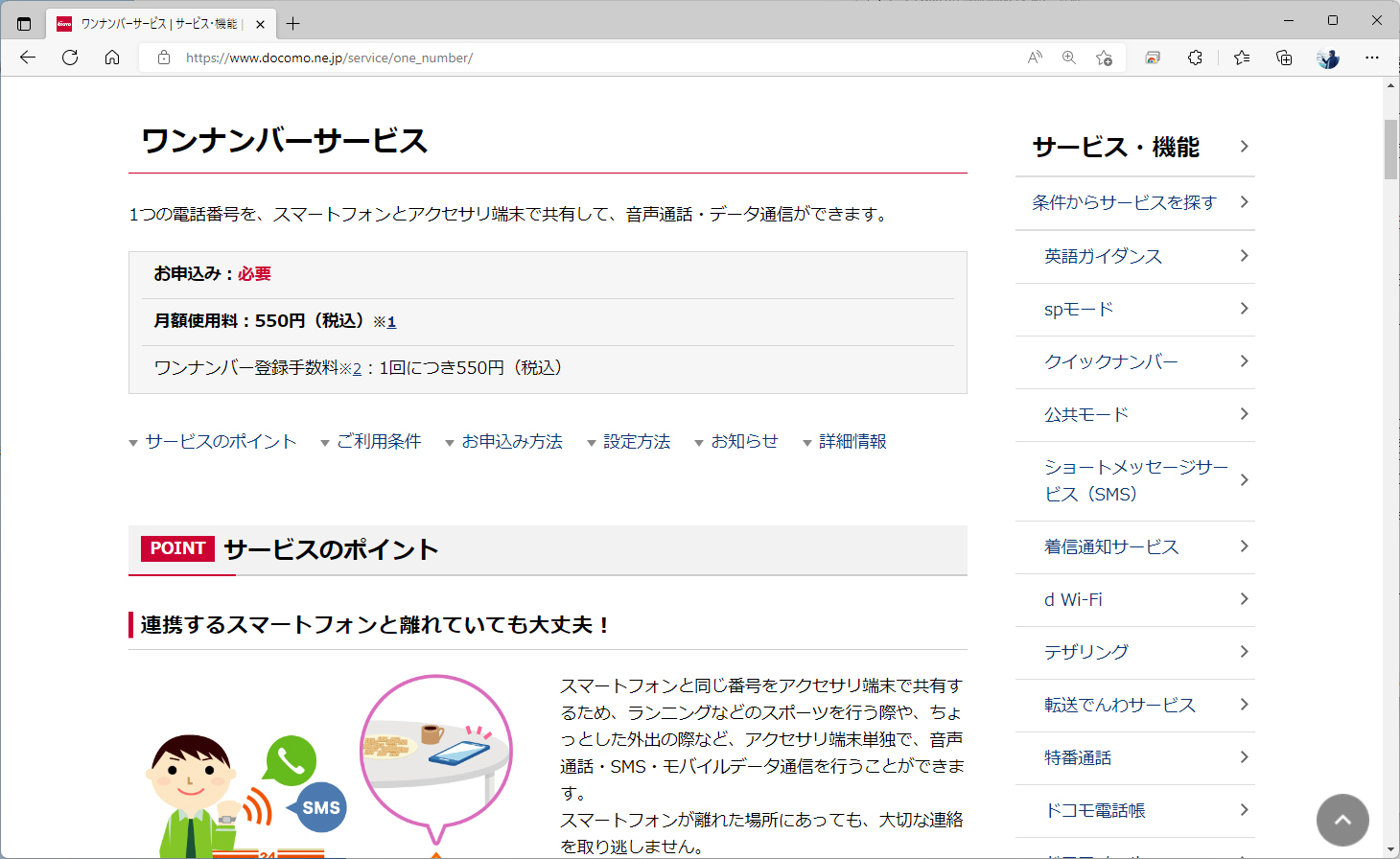Image resolution: width=1400 pixels, height=859 pixels.
Task: Click the service illustration with SMS bubble
Action: 330,767
